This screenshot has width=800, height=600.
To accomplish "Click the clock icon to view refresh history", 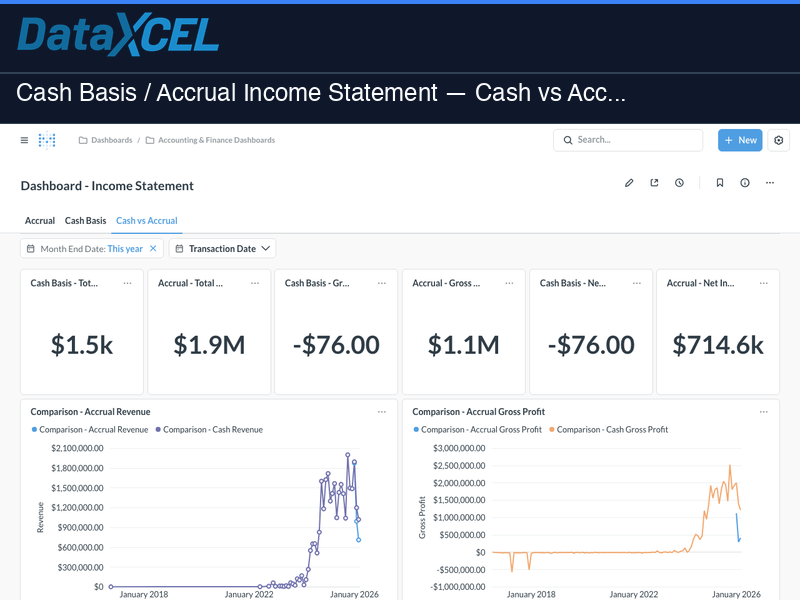I will click(x=680, y=183).
